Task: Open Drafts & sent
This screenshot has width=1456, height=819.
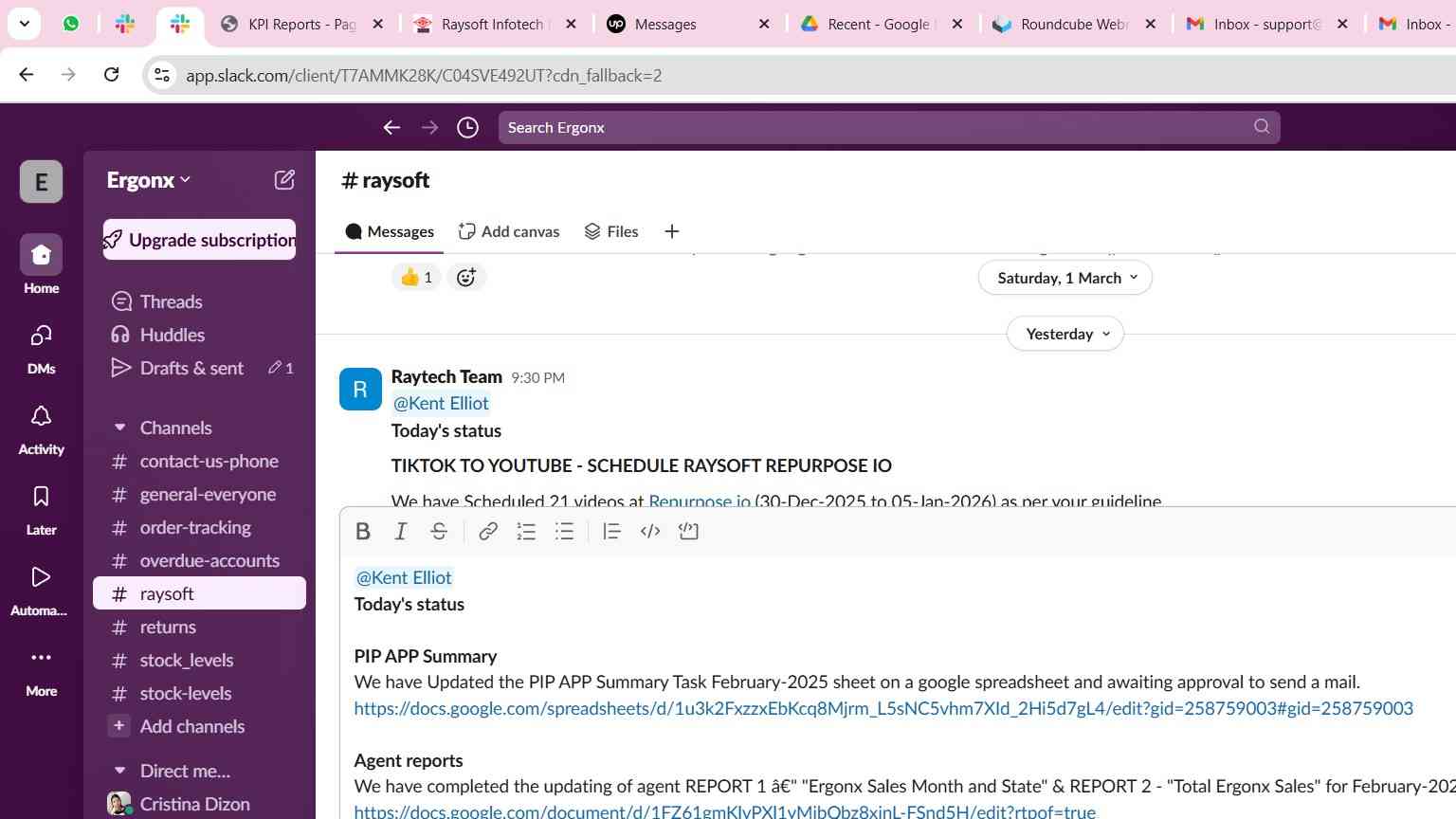Action: (x=191, y=368)
